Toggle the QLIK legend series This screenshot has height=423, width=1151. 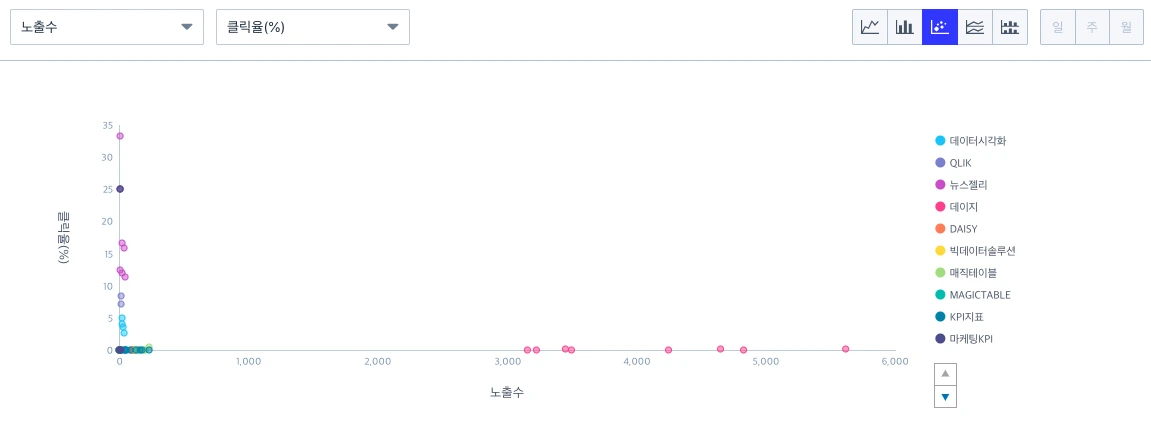[x=953, y=162]
